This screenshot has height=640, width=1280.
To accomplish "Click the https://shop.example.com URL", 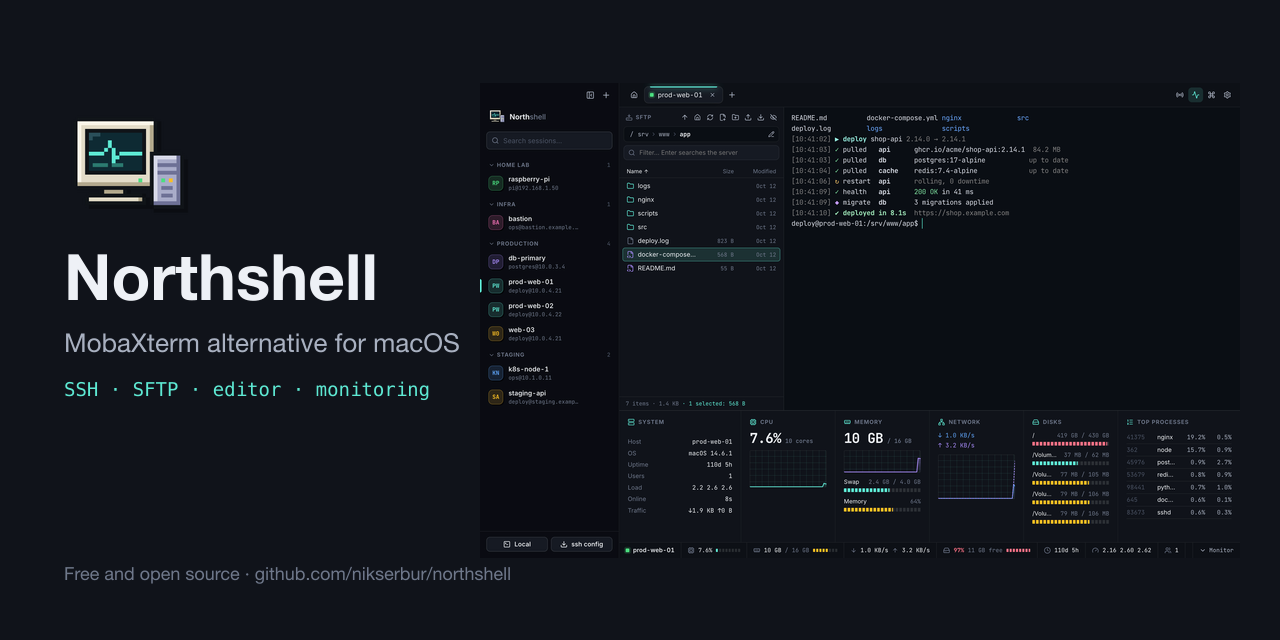I will pos(961,213).
